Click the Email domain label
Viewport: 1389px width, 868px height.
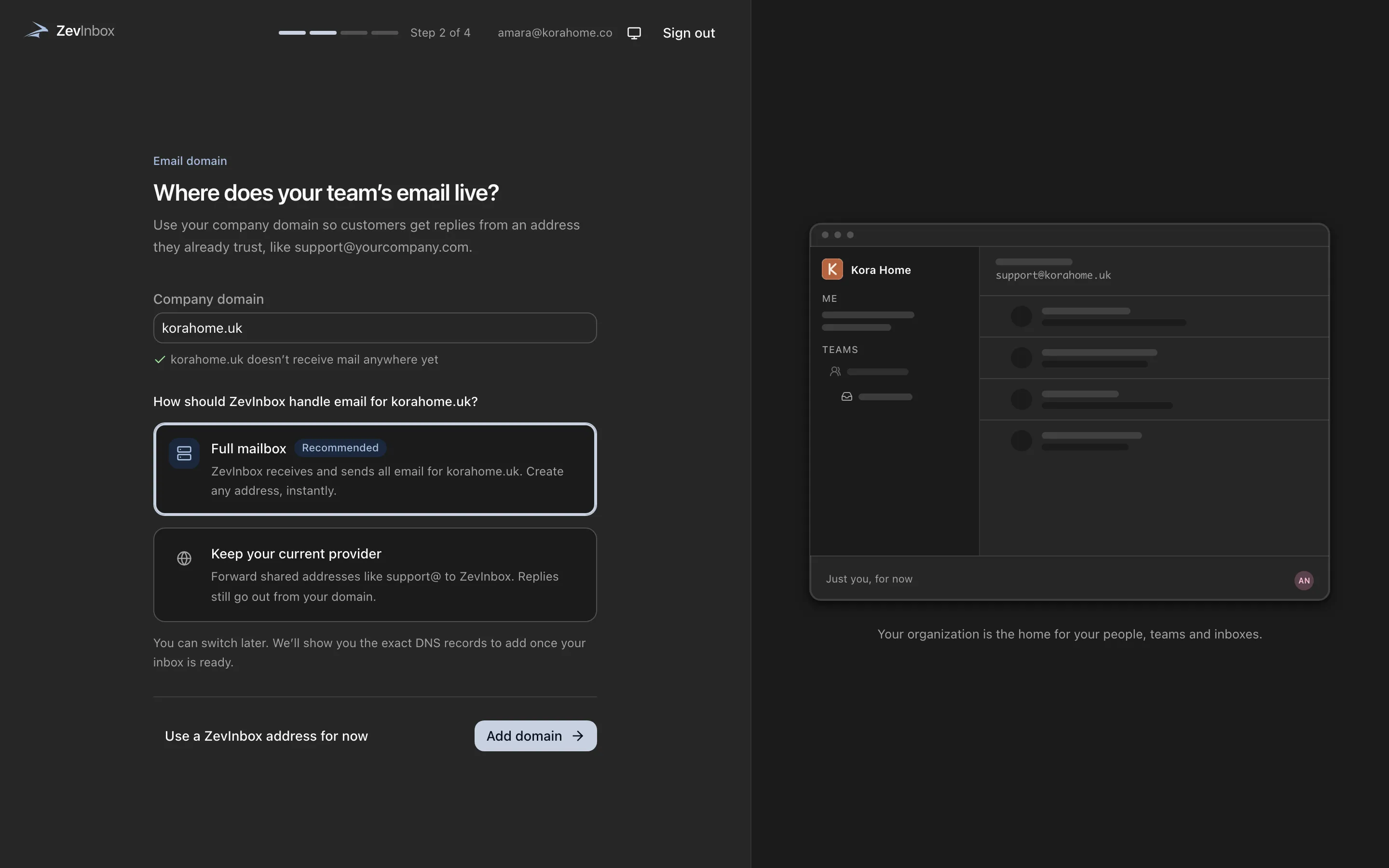click(190, 161)
